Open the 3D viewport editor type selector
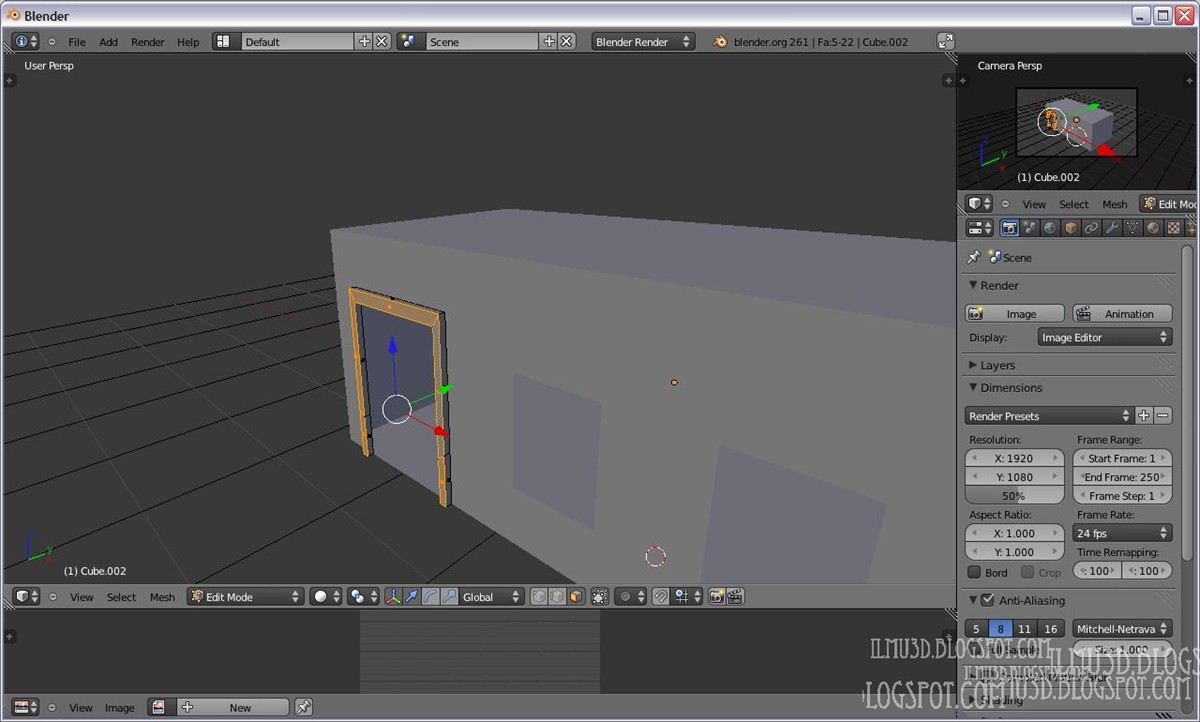1200x722 pixels. point(27,597)
